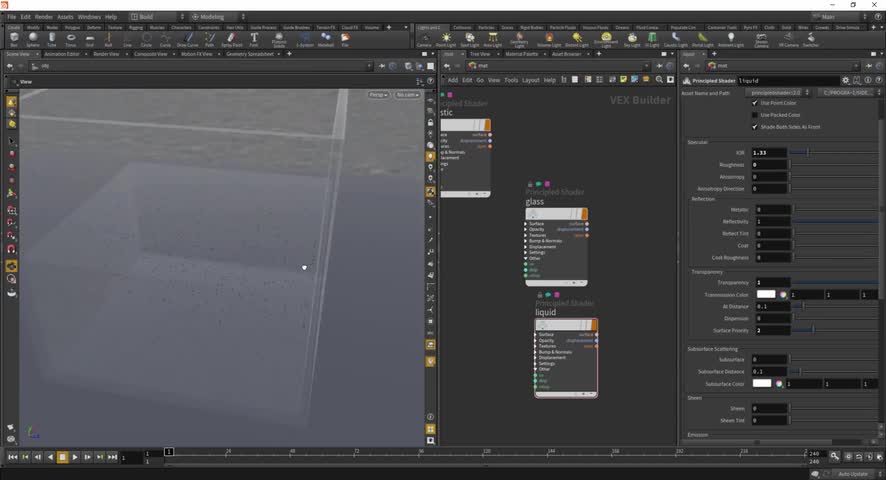The image size is (886, 480).
Task: Open the Tools menu in network editor
Action: click(511, 80)
